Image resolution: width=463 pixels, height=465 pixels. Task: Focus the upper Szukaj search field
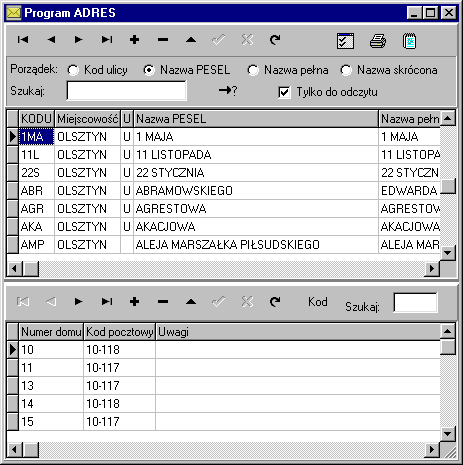pyautogui.click(x=127, y=91)
